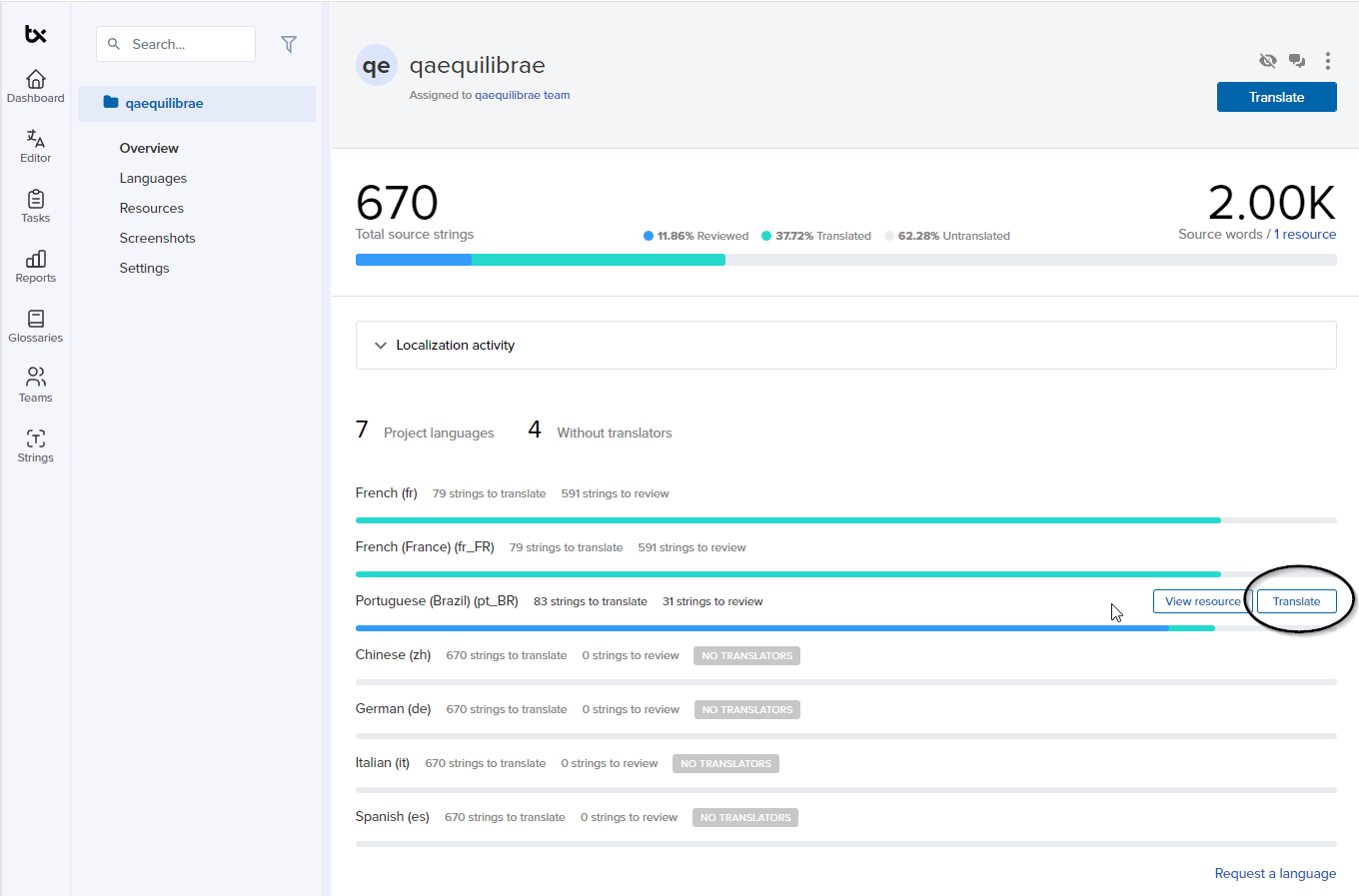The width and height of the screenshot is (1359, 896).
Task: Click View resource for Portuguese (Brazil)
Action: [x=1202, y=601]
